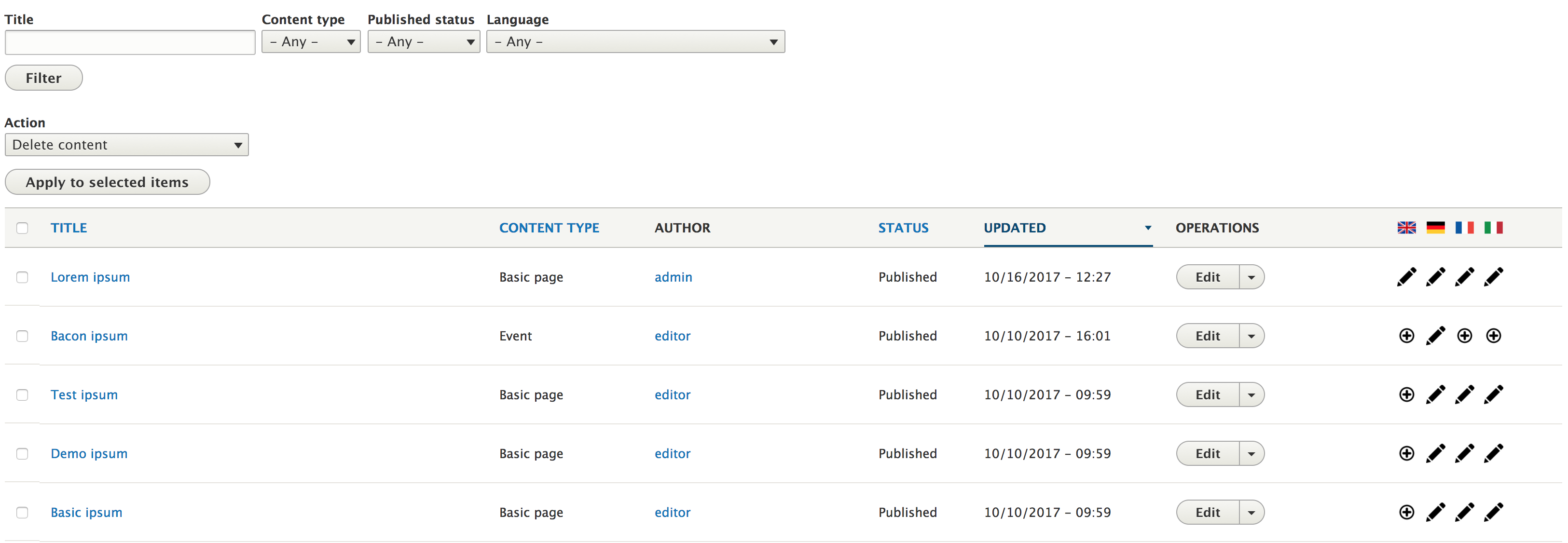Open the editor author profile link
Viewport: 1568px width, 543px height.
(672, 336)
